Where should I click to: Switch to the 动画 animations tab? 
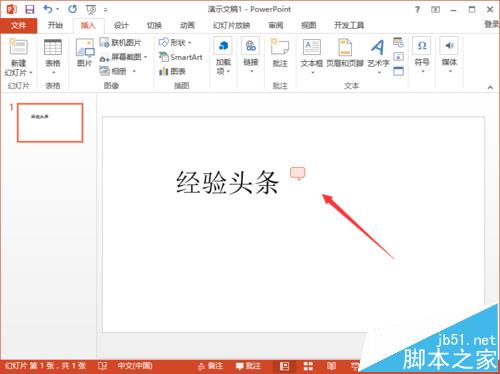pyautogui.click(x=187, y=25)
